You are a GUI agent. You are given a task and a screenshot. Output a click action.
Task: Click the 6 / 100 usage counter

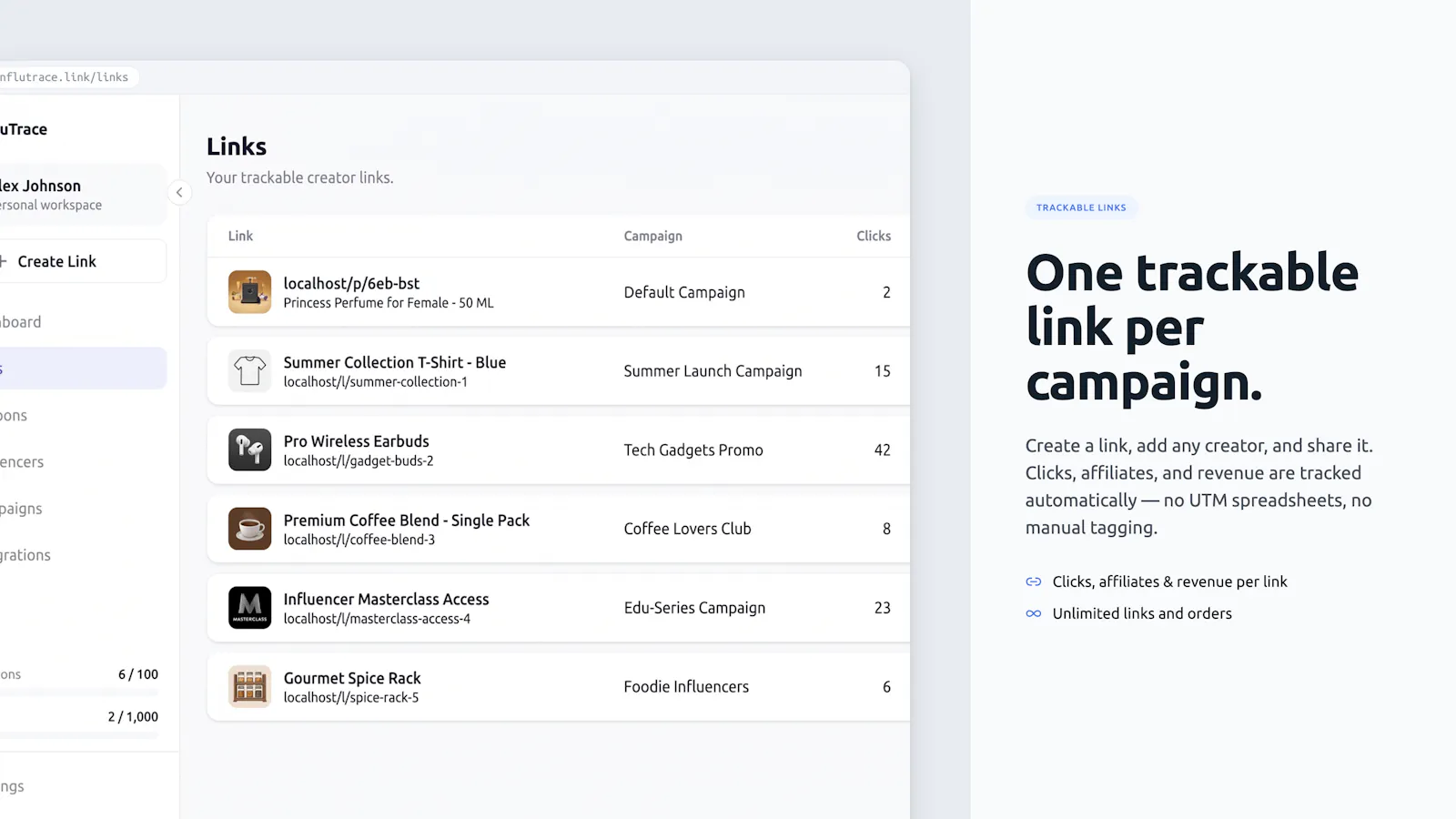(138, 674)
